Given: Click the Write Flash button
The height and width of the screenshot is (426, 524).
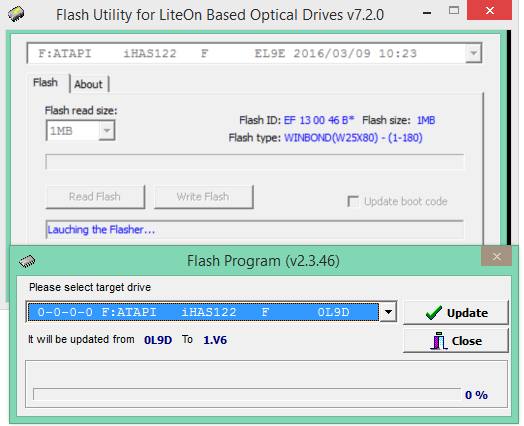Looking at the screenshot, I should pyautogui.click(x=204, y=197).
